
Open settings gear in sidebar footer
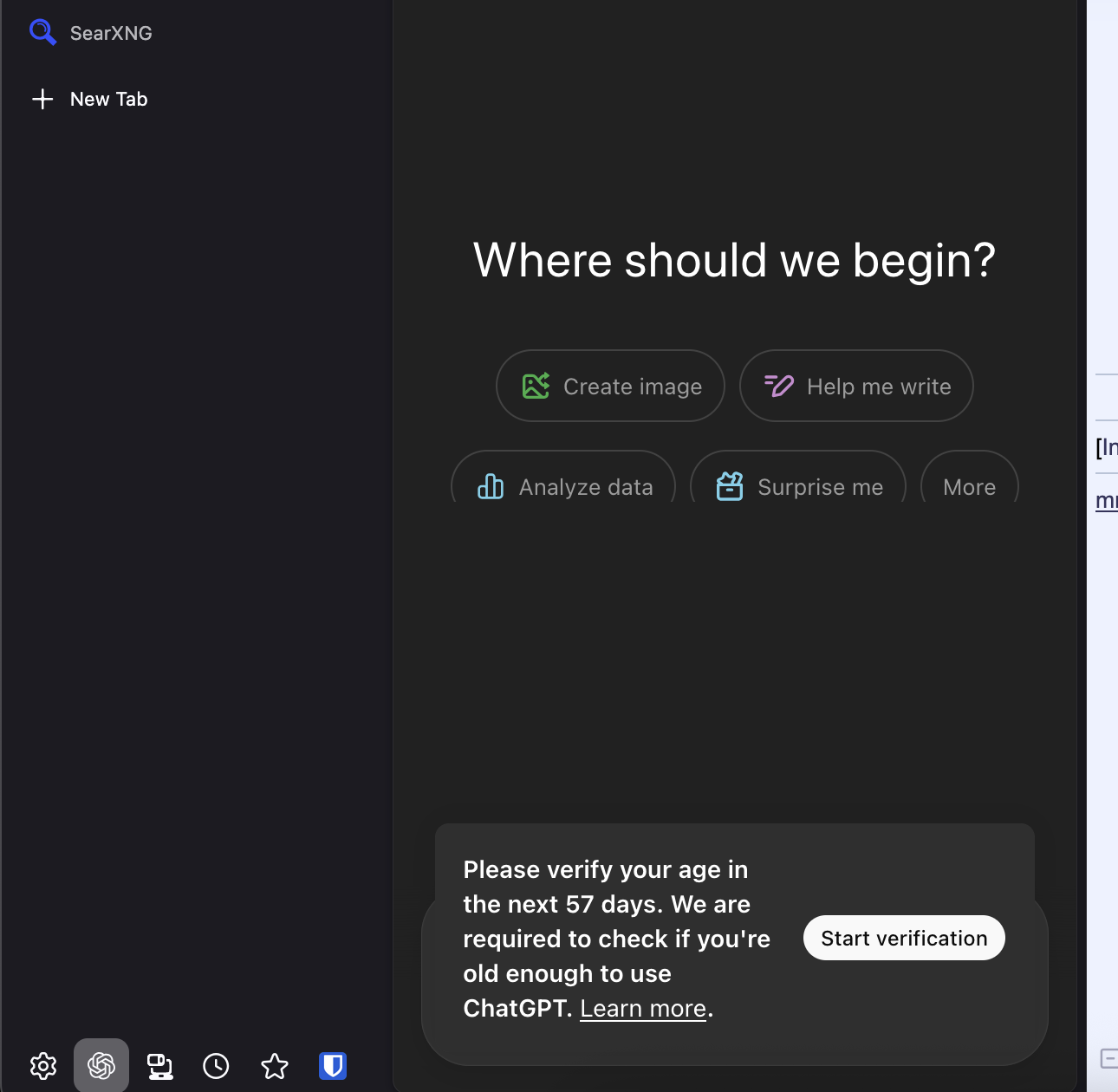(x=43, y=1066)
